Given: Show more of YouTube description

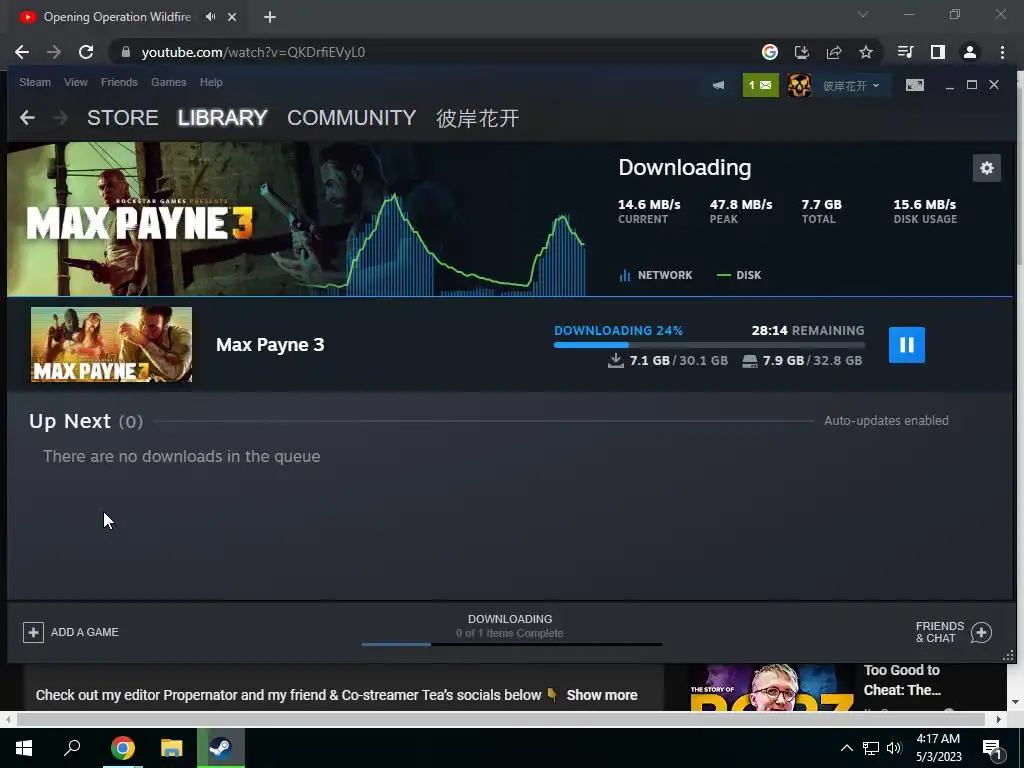Looking at the screenshot, I should (601, 695).
